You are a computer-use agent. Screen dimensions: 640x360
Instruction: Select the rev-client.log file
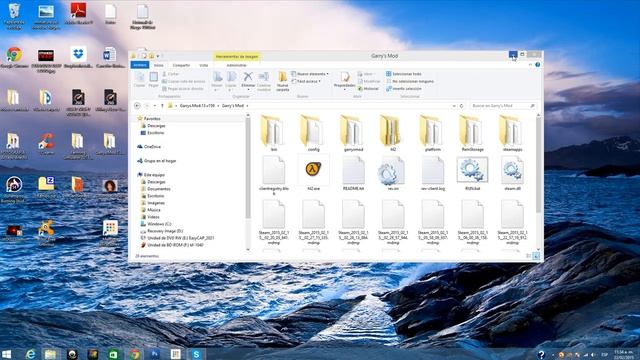pyautogui.click(x=433, y=173)
